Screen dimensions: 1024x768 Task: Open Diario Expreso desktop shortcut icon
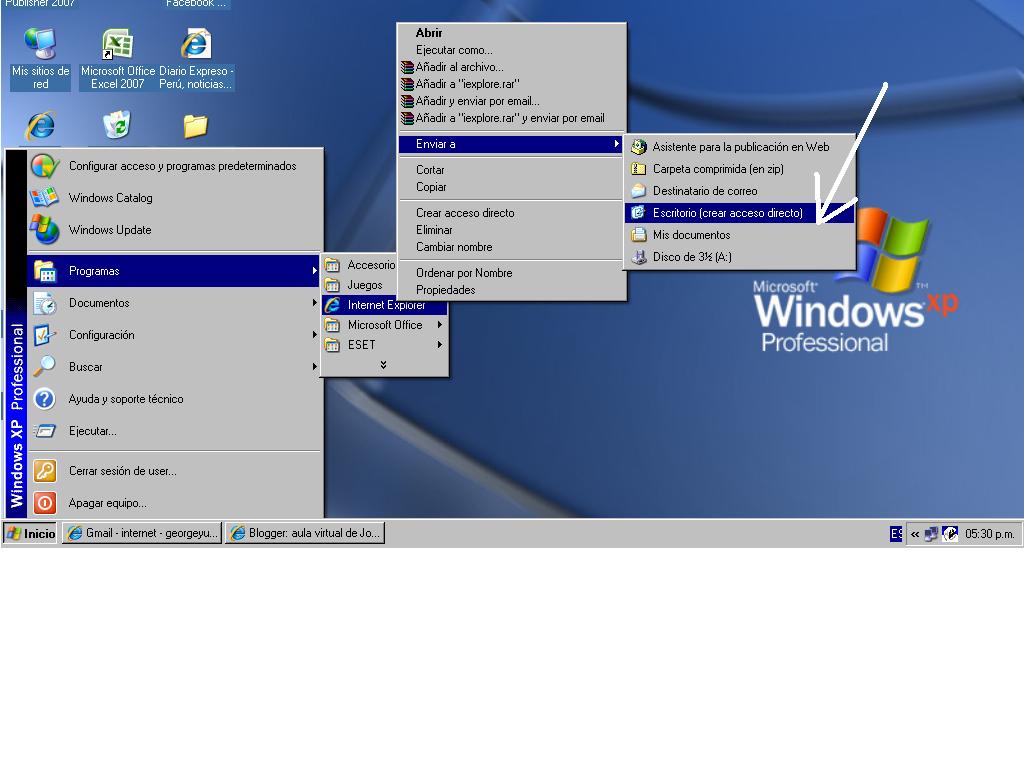(196, 58)
